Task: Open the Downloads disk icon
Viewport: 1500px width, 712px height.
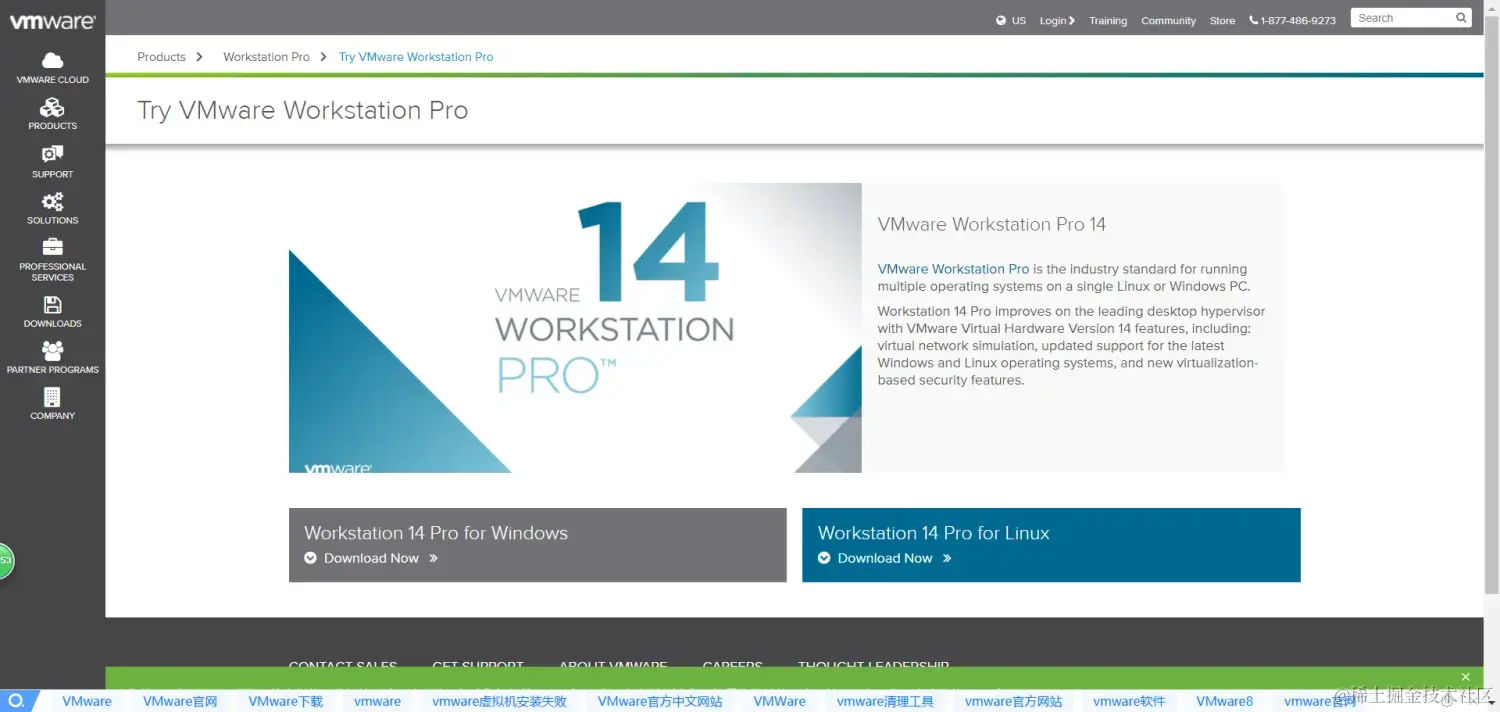Action: 52,305
